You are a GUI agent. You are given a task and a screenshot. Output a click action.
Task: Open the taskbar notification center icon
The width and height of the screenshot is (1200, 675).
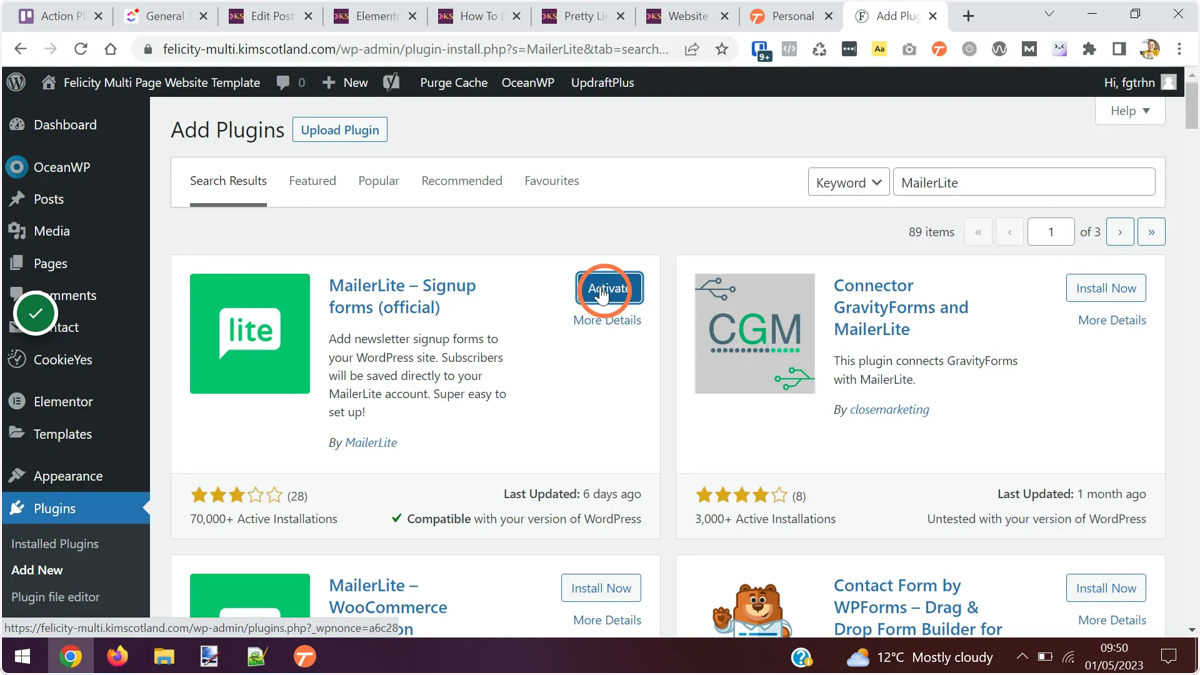1169,657
